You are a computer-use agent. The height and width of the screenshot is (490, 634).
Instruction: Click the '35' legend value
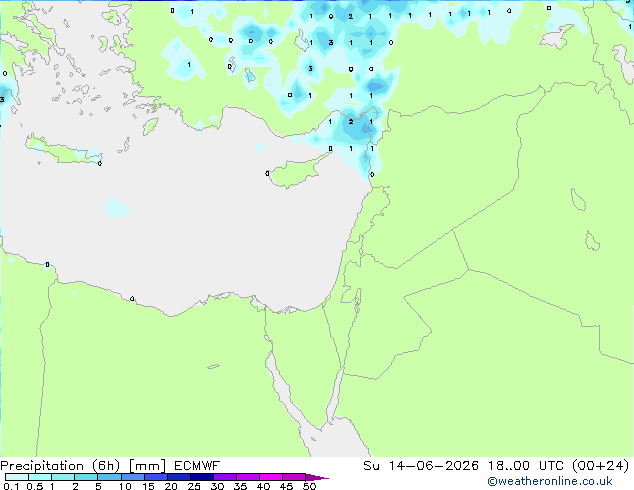pos(240,486)
